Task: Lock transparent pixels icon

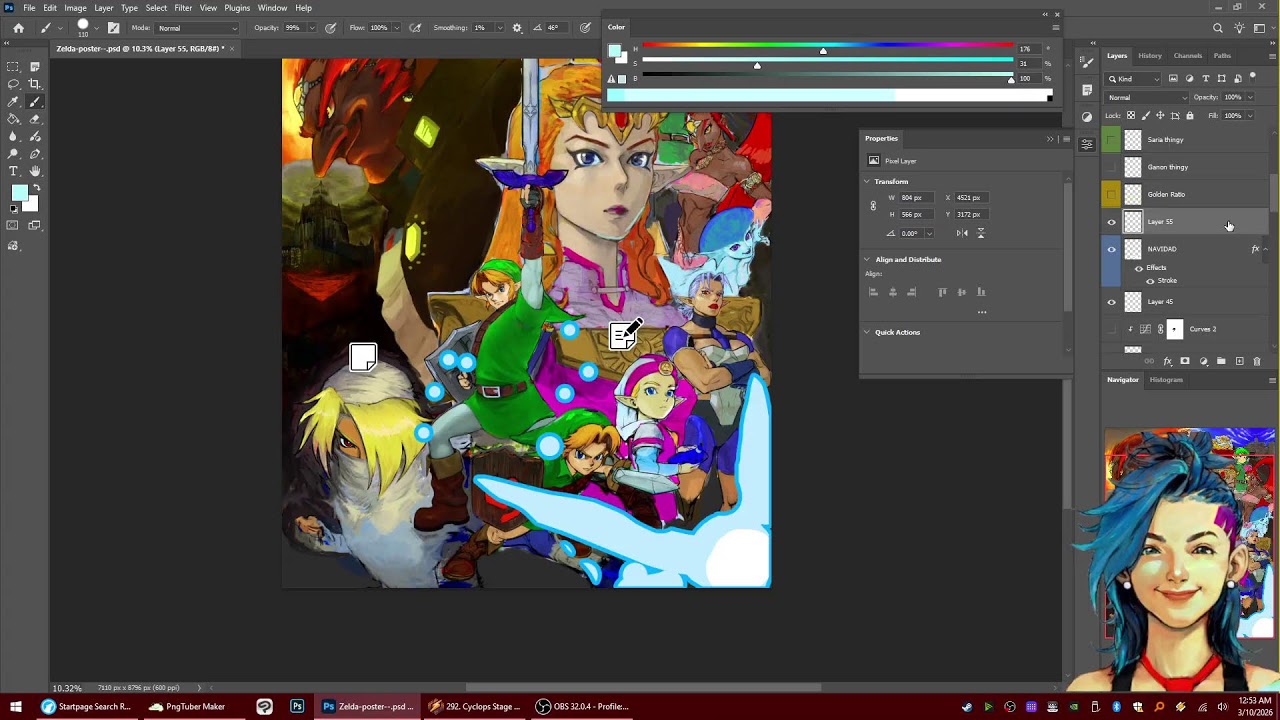Action: (x=1131, y=116)
